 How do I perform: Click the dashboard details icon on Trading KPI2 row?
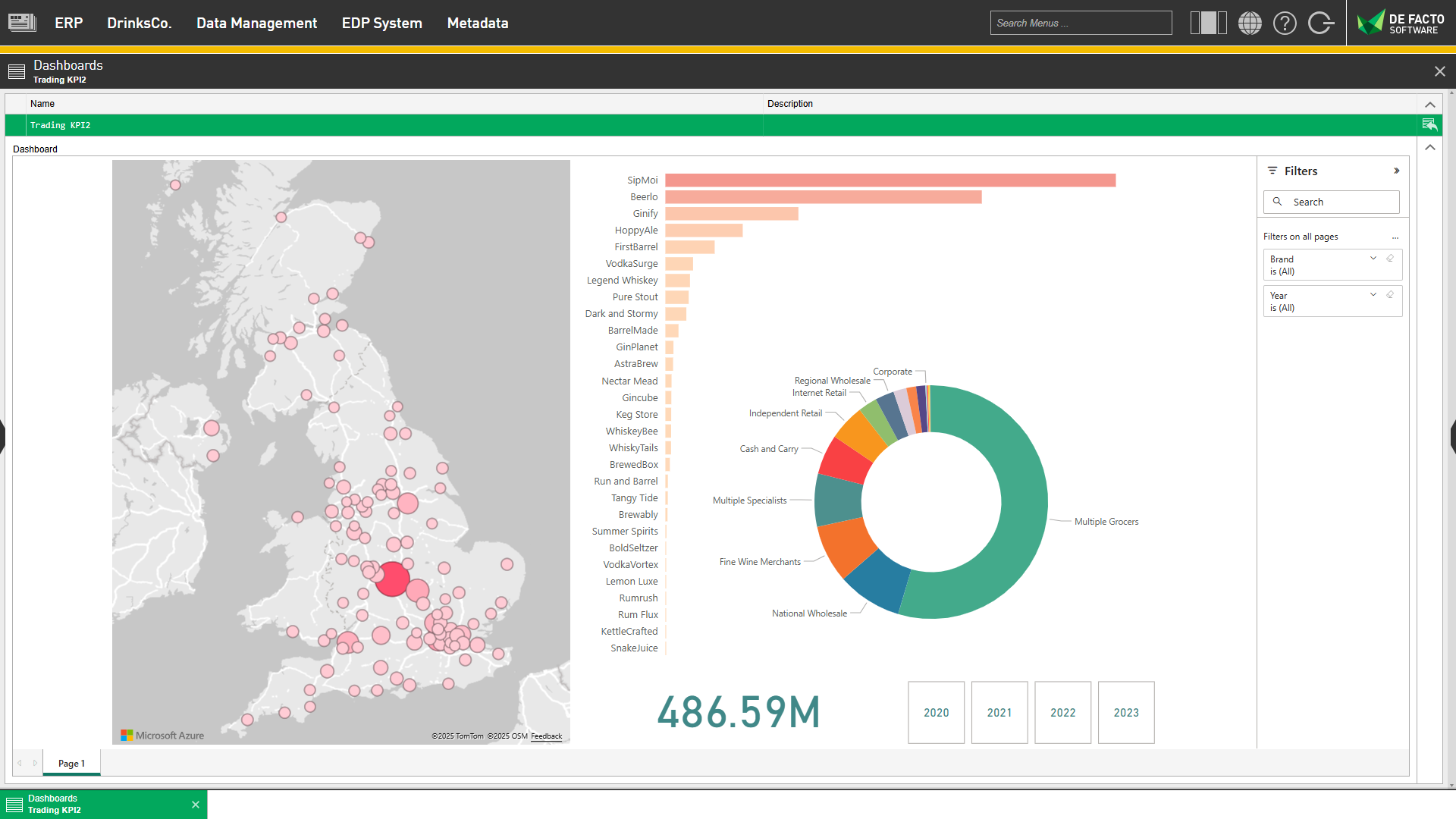pos(1430,125)
